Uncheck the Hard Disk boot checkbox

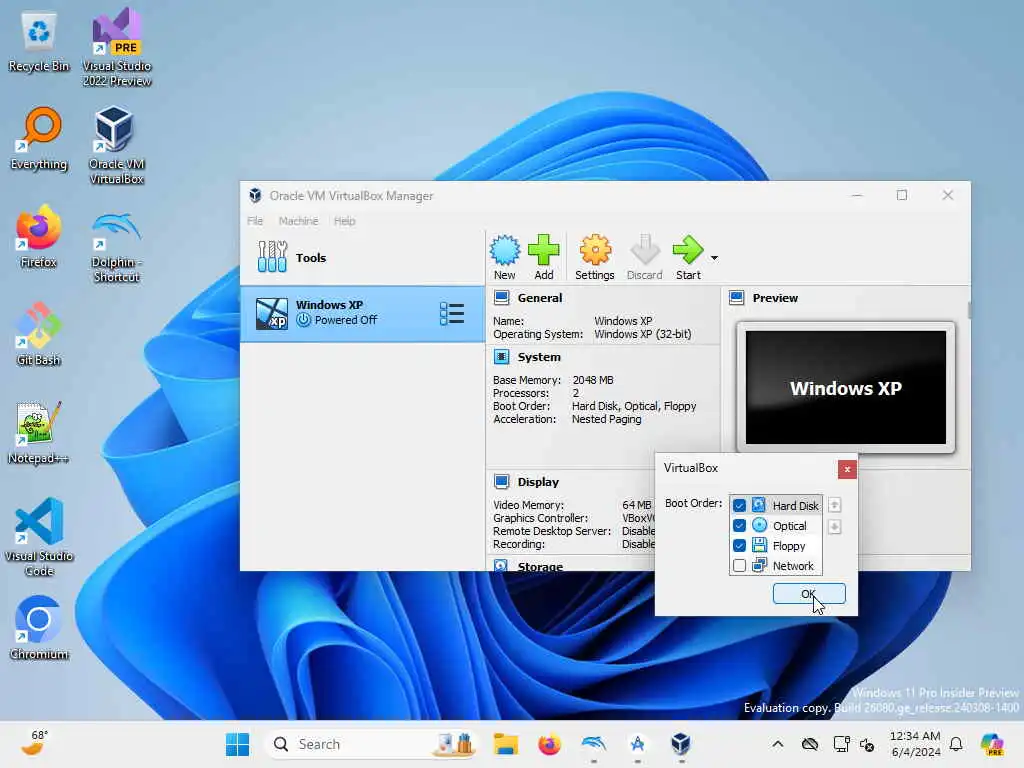coord(739,505)
